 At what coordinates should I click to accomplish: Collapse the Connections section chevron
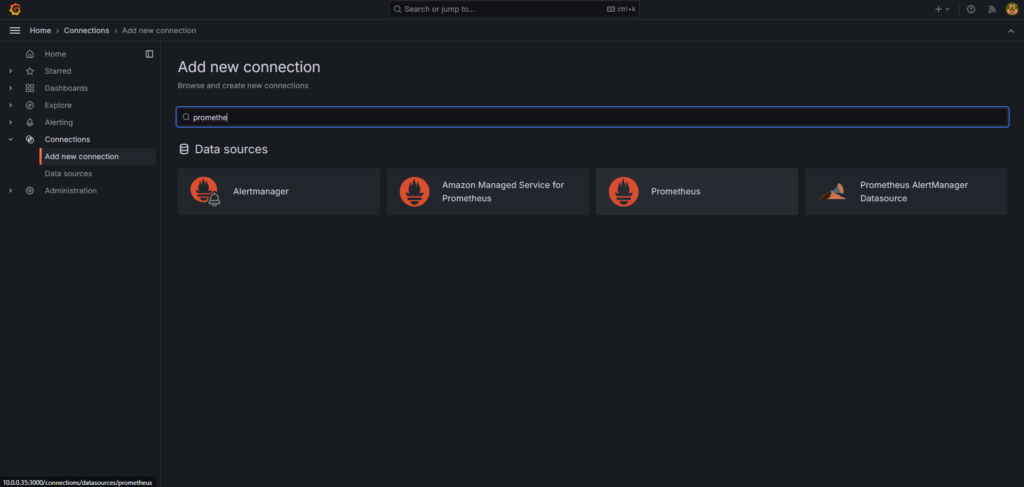[x=10, y=139]
